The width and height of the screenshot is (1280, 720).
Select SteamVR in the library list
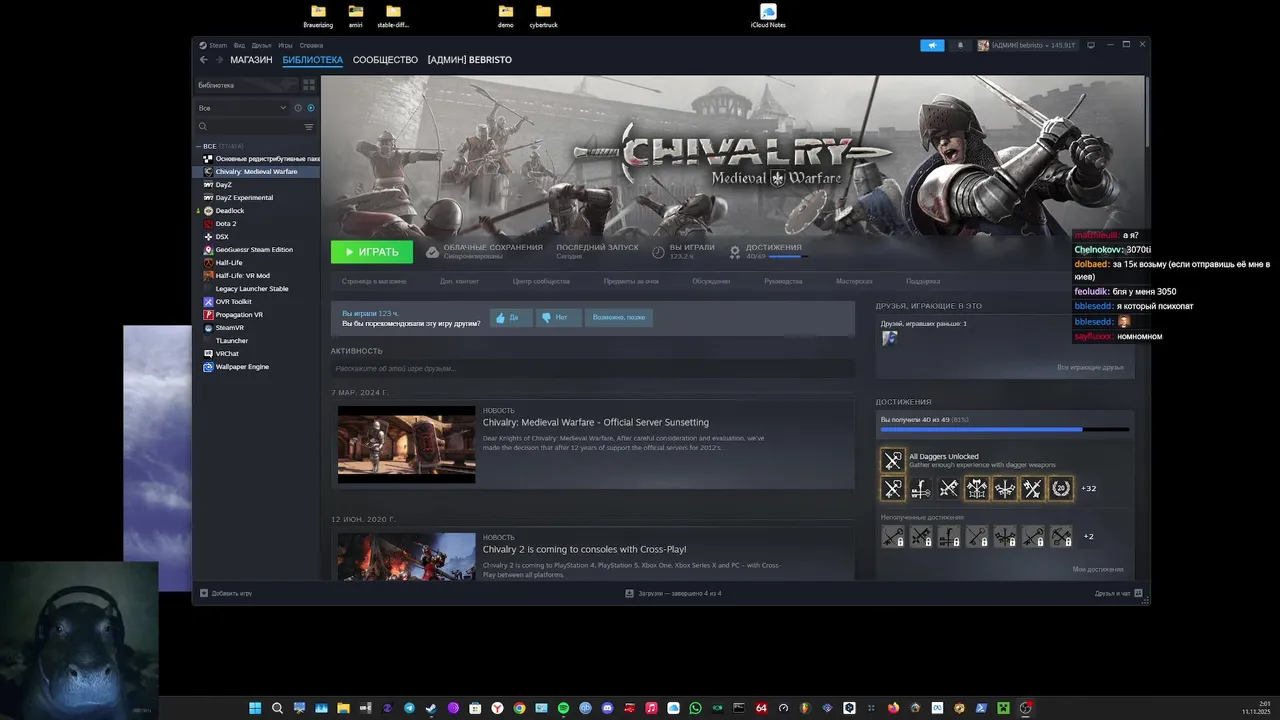point(256,328)
